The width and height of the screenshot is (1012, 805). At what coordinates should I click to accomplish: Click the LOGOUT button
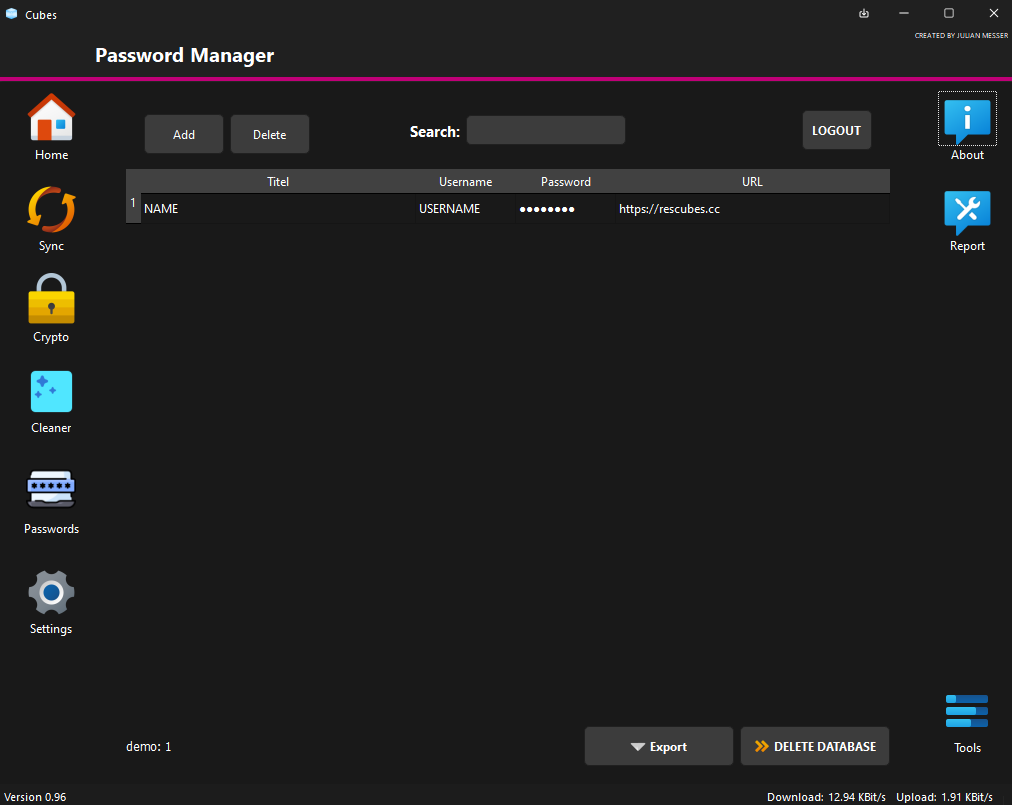pyautogui.click(x=836, y=130)
